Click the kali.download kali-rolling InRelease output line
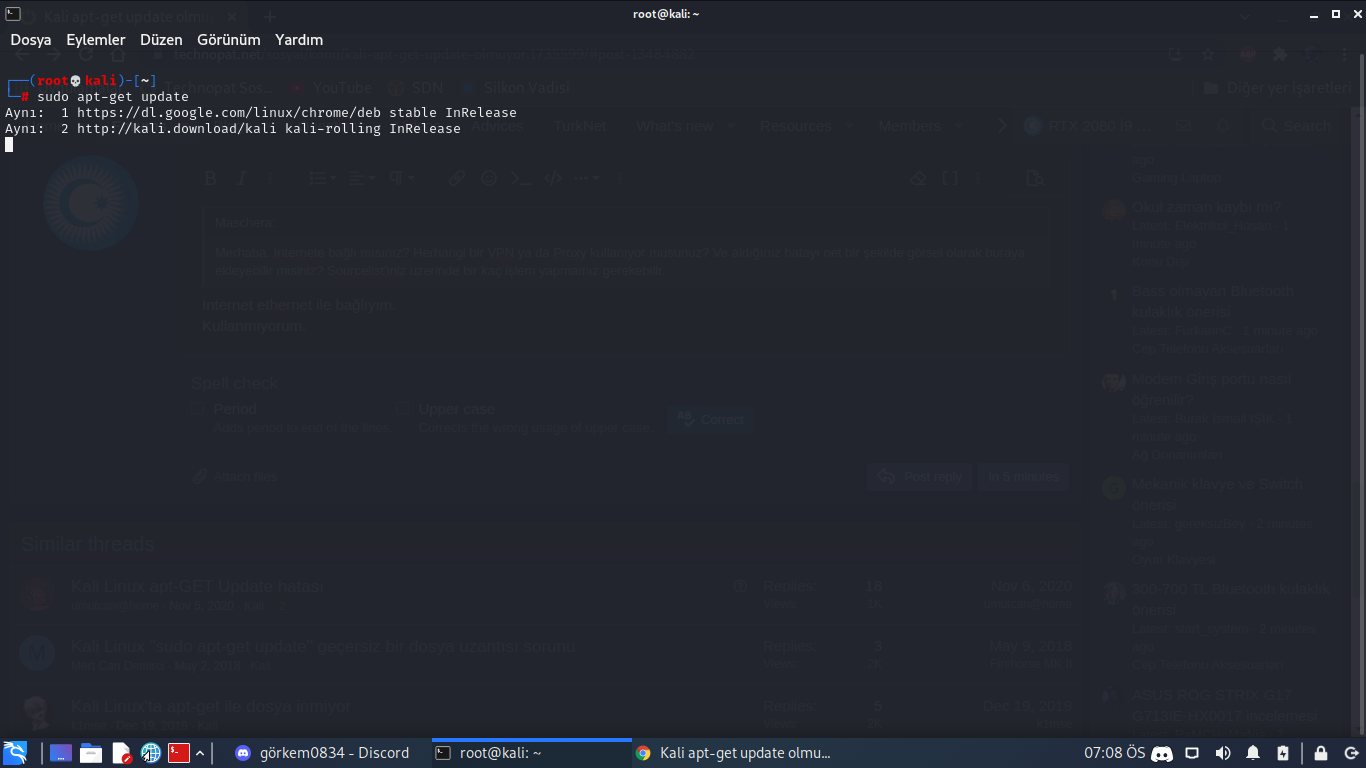The image size is (1366, 768). click(x=233, y=129)
